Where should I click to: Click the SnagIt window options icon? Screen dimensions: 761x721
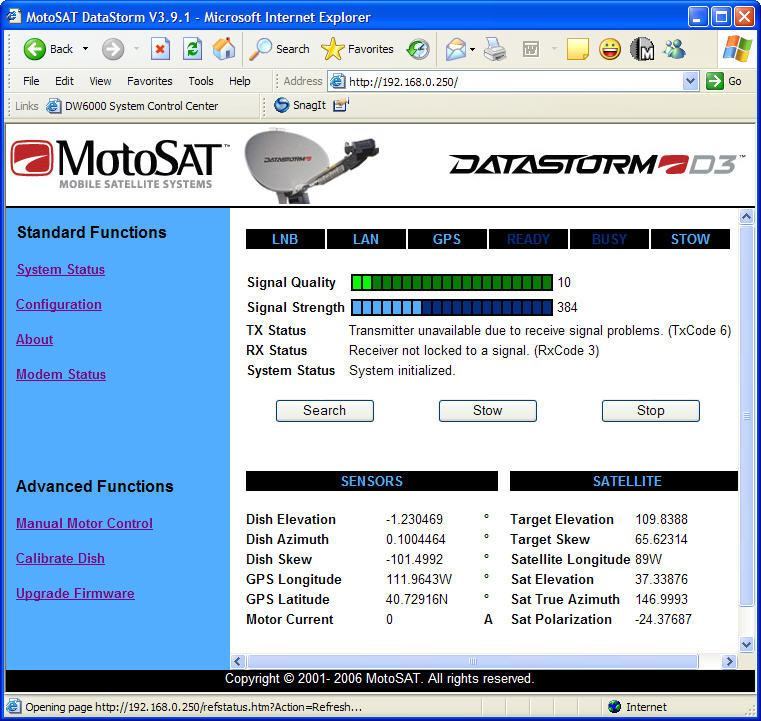click(x=341, y=105)
